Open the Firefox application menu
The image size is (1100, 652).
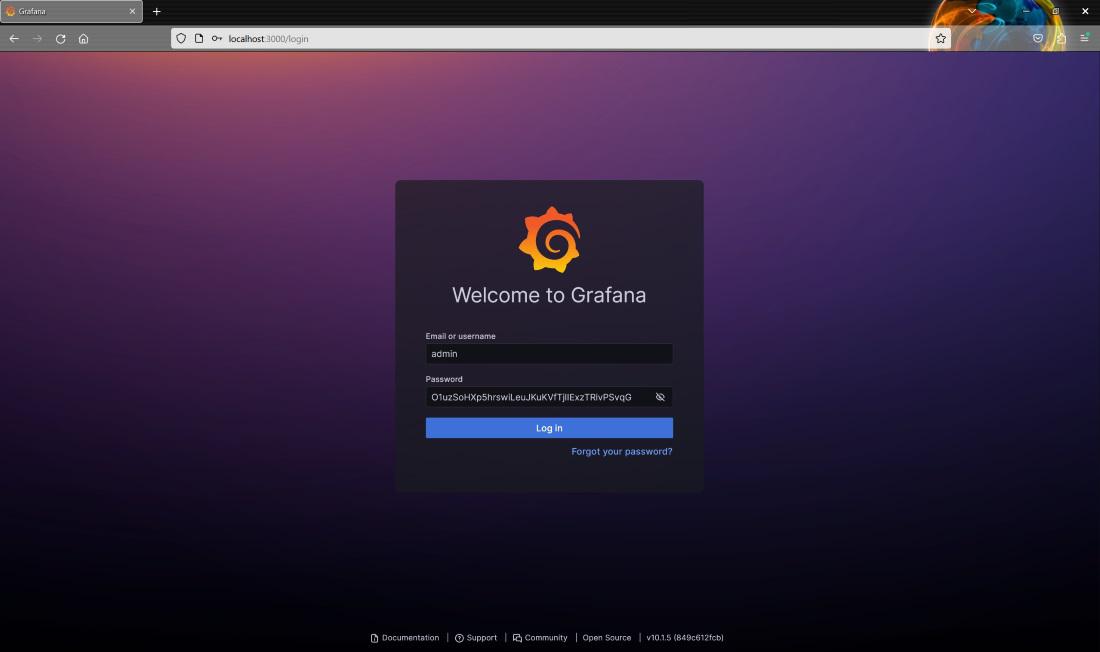click(1084, 39)
